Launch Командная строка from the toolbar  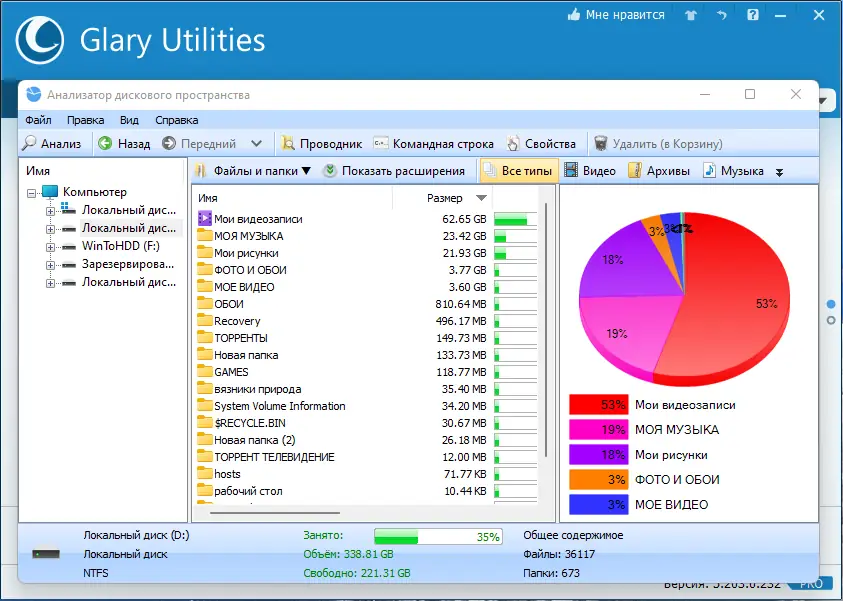click(x=433, y=144)
